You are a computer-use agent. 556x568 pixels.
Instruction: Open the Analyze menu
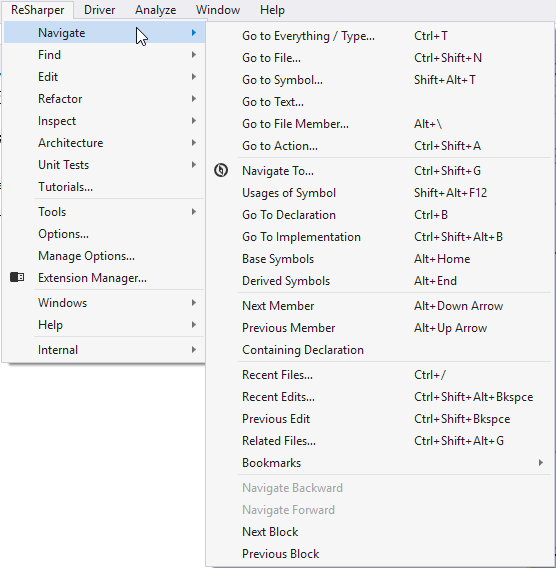coord(155,10)
